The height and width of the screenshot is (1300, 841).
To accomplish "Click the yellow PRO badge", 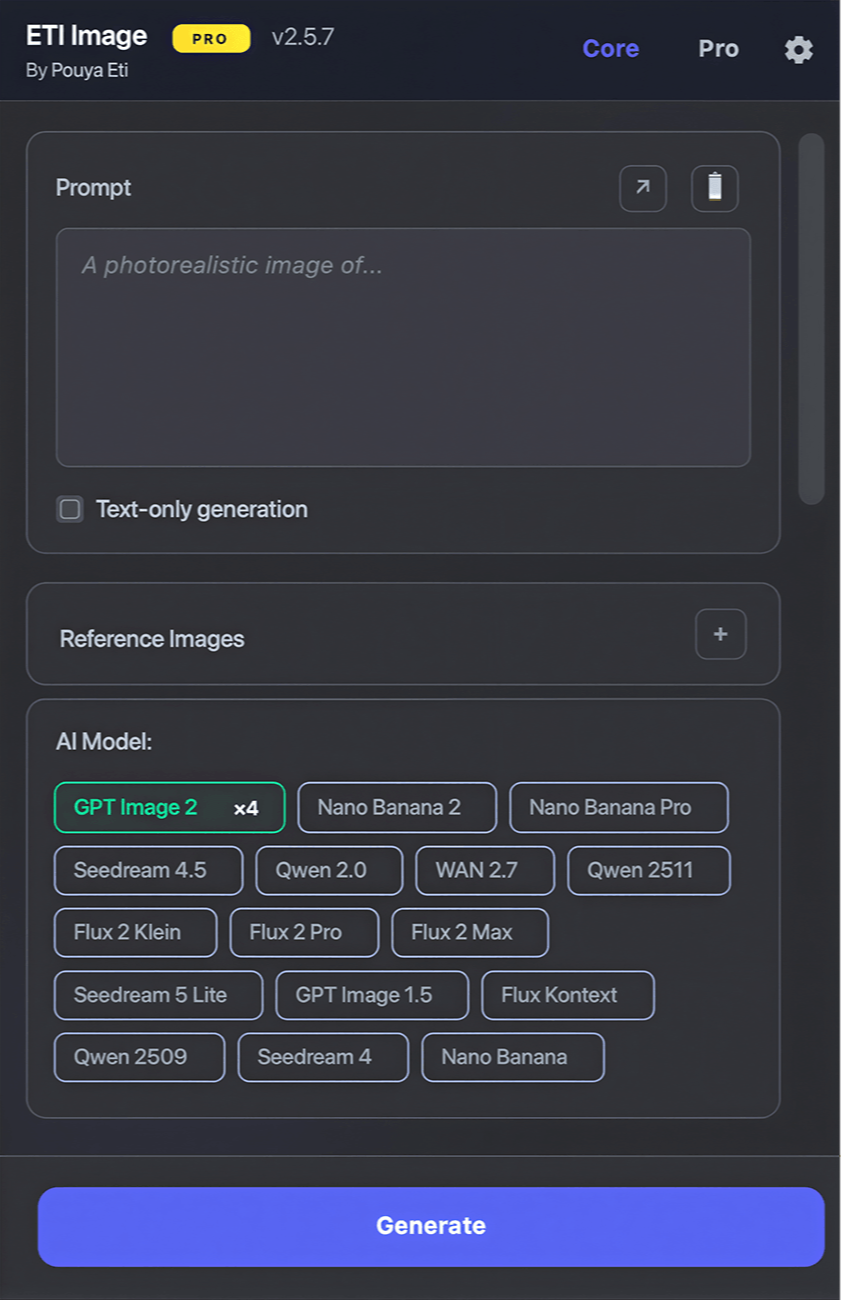I will [211, 38].
